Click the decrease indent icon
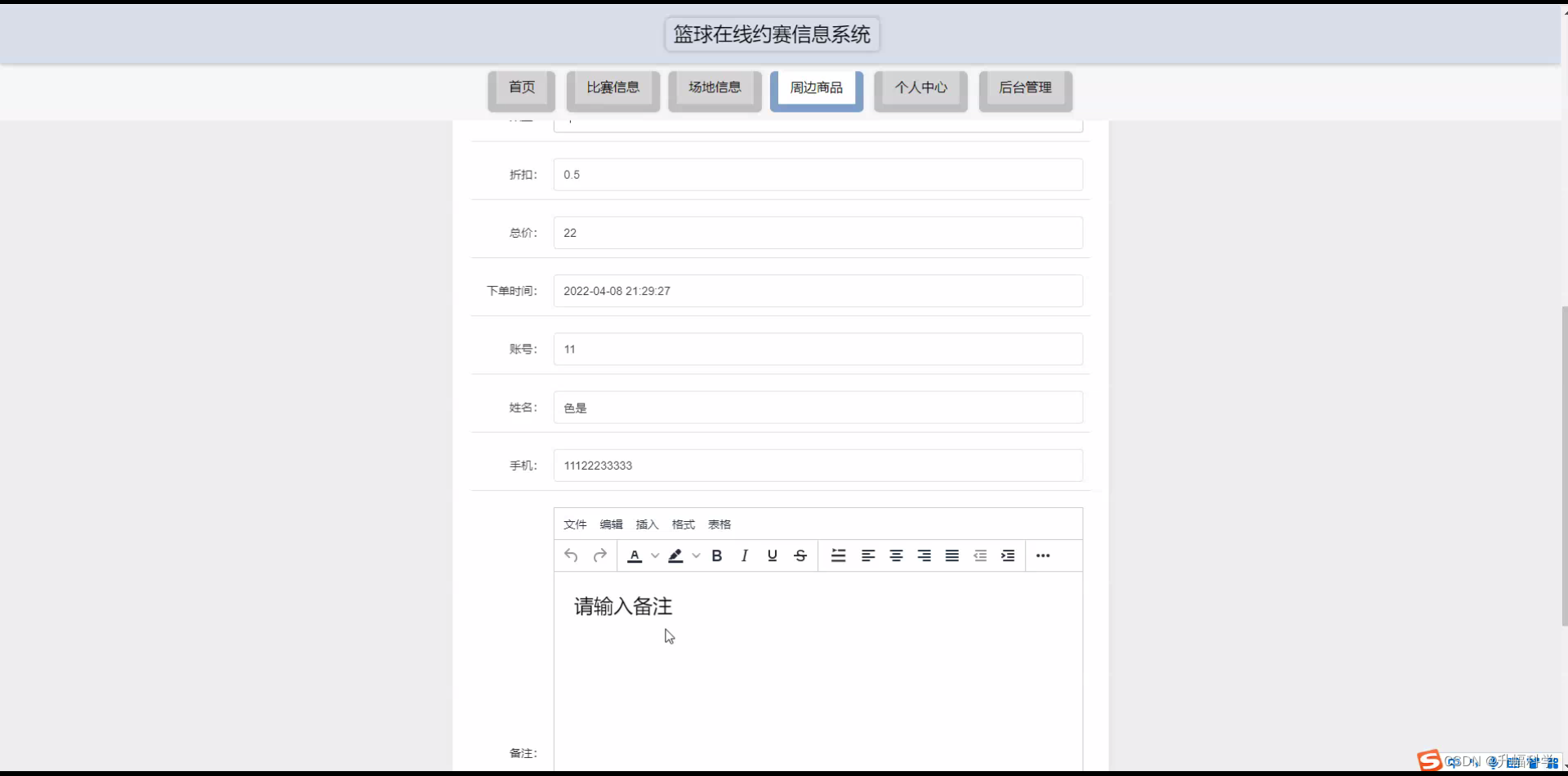The image size is (1568, 776). pyautogui.click(x=980, y=555)
